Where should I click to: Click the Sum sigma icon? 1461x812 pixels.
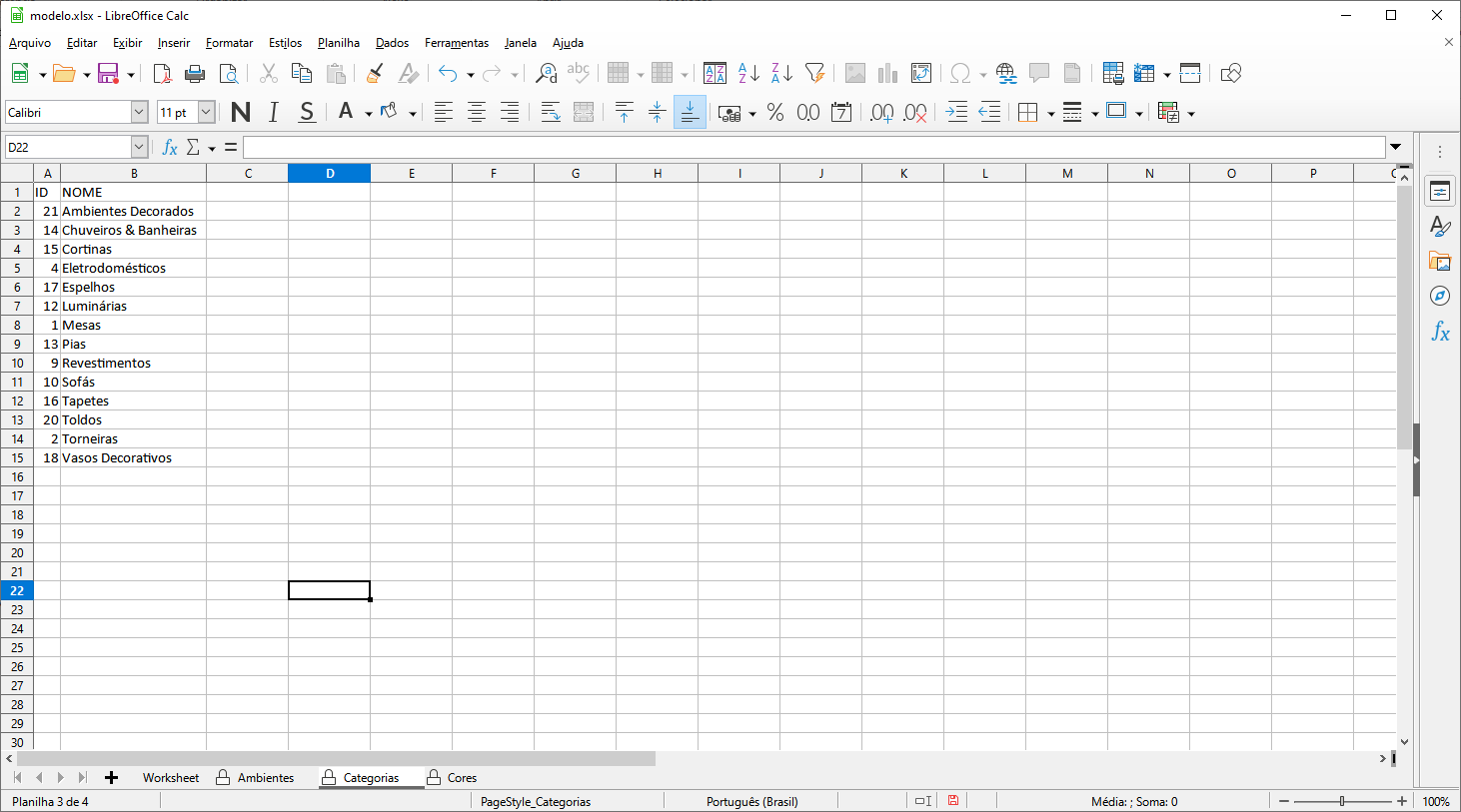194,148
